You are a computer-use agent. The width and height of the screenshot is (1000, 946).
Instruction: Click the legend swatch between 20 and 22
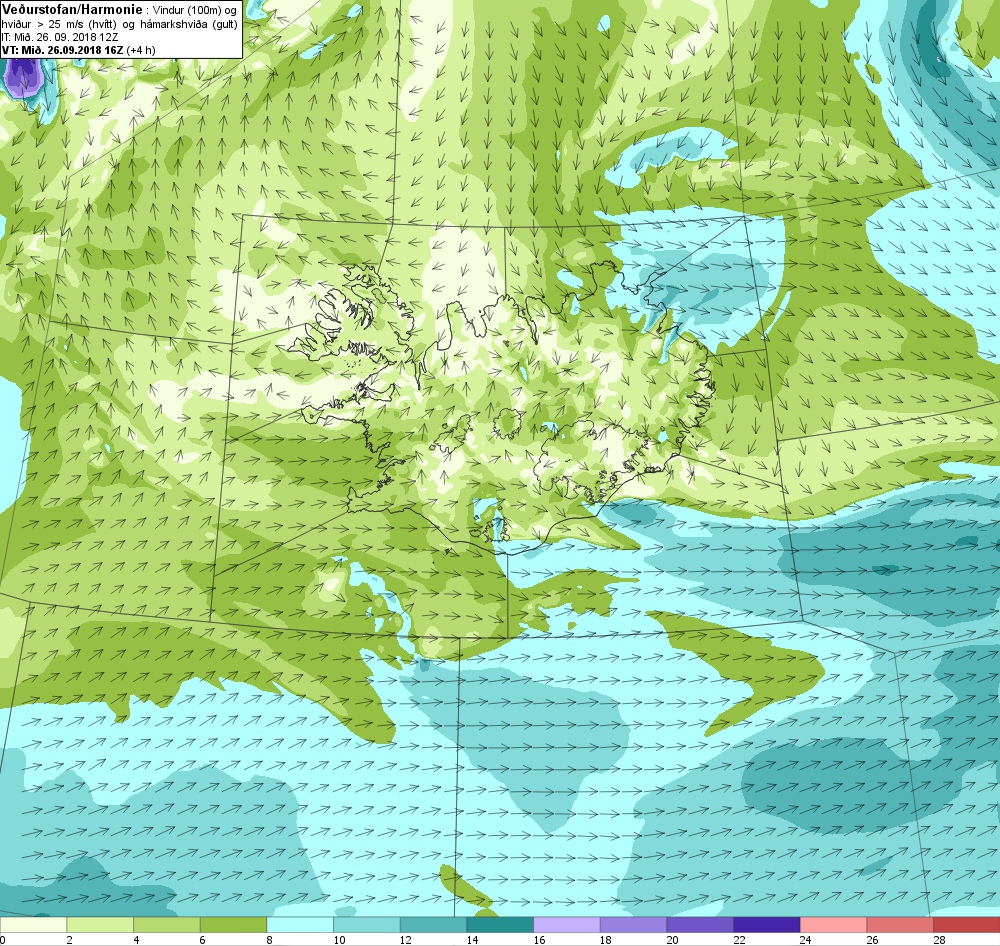point(700,925)
